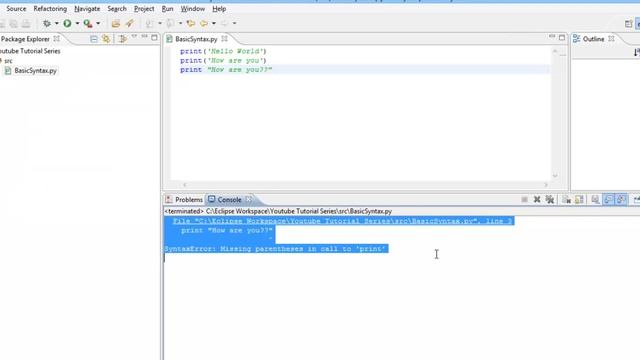Viewport: 640px width, 360px height.
Task: Collapse all in Package Explorer
Action: coord(94,39)
